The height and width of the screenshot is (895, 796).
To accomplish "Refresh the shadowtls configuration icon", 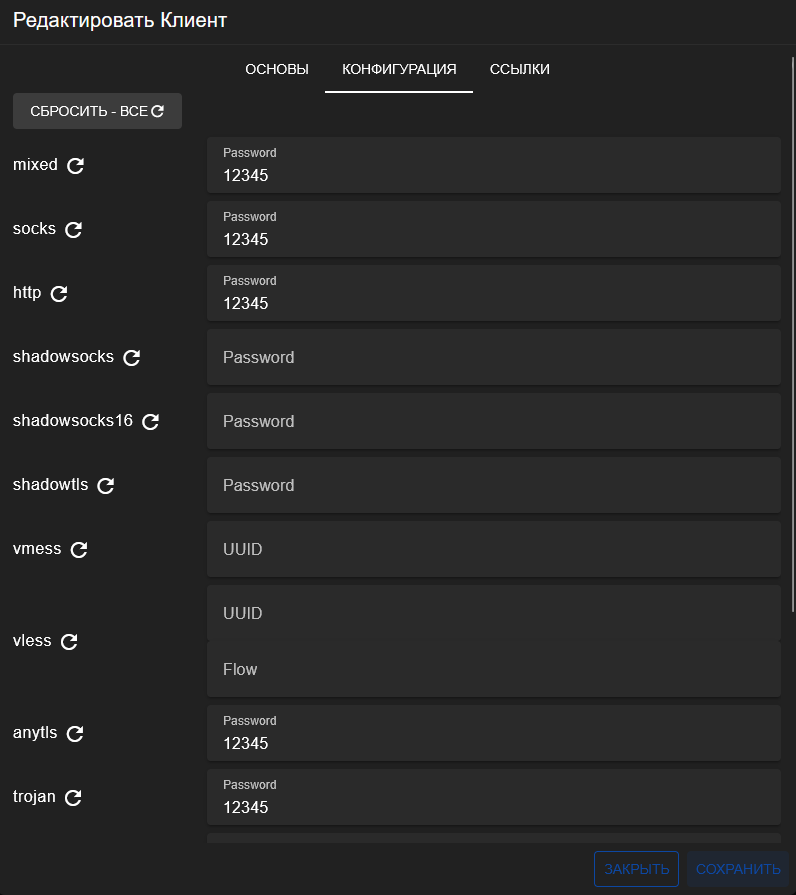I will pyautogui.click(x=106, y=486).
